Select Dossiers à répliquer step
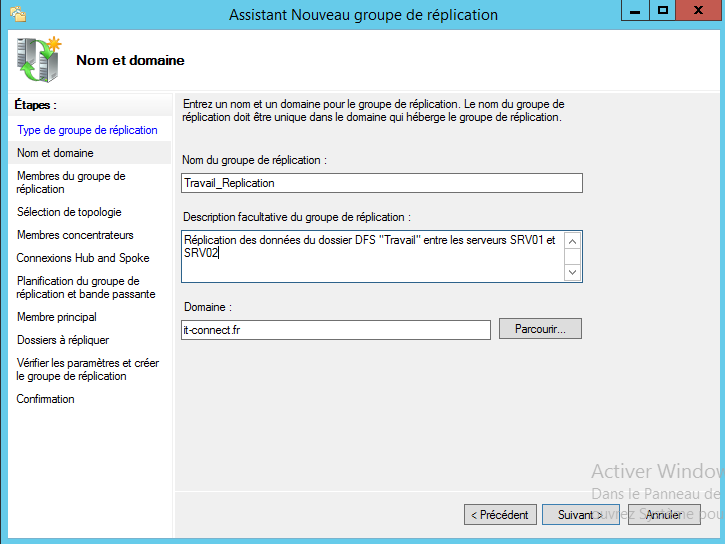Image resolution: width=725 pixels, height=544 pixels. click(x=63, y=340)
